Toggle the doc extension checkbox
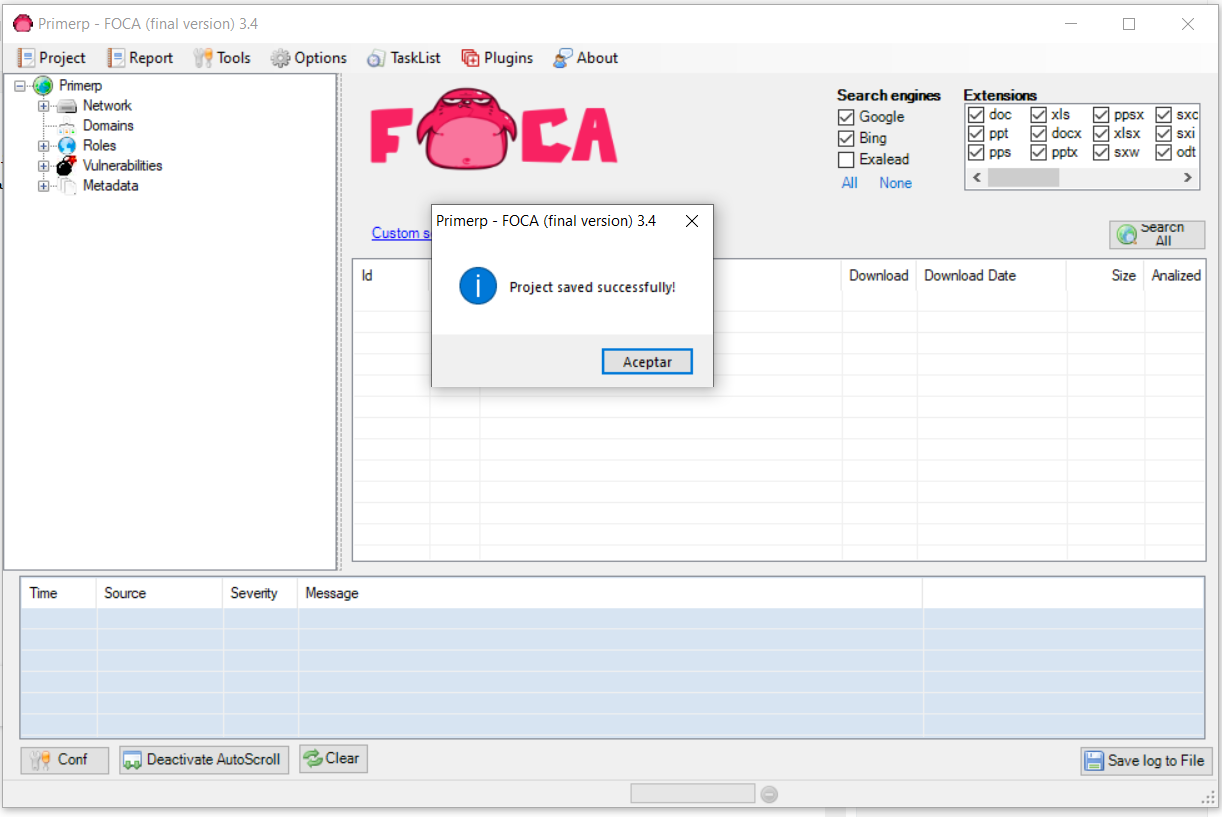 976,114
